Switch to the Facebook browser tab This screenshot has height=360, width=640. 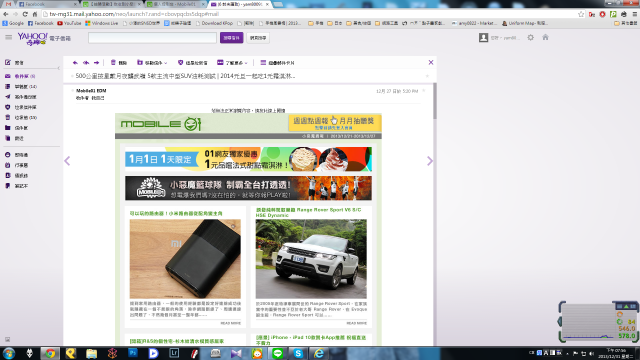click(47, 4)
